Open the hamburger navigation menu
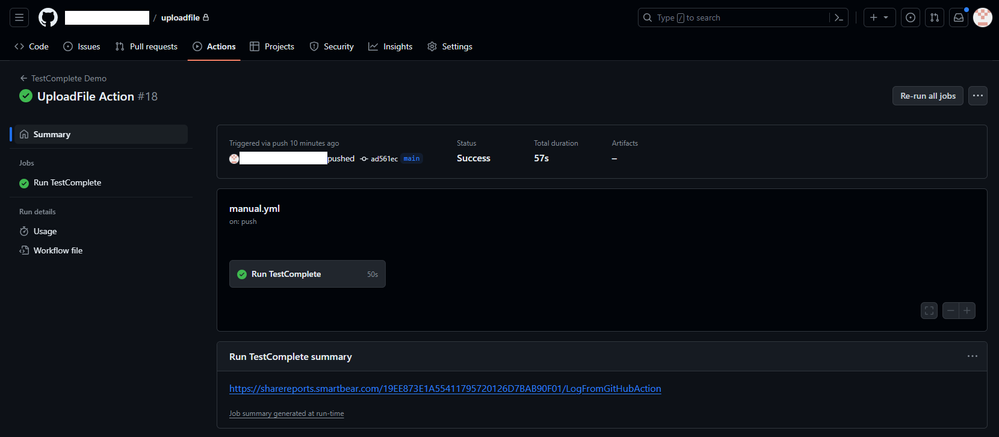999x437 pixels. tap(19, 18)
